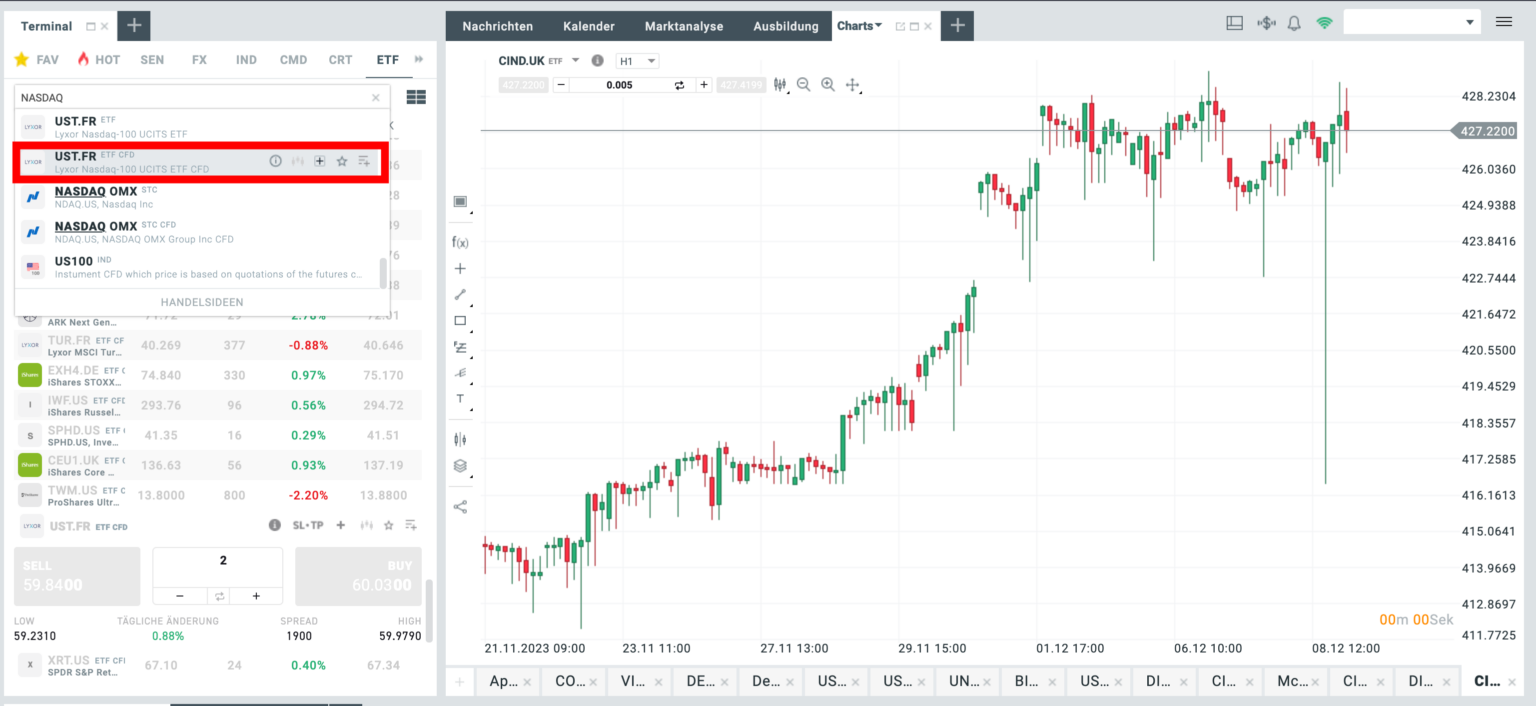Star UST.FR to add it to favorites
1536x706 pixels.
click(341, 160)
